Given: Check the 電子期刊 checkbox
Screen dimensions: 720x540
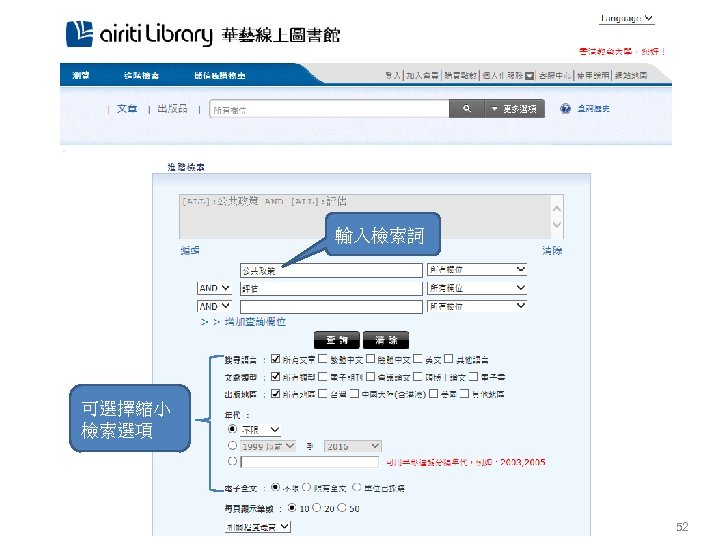Looking at the screenshot, I should point(323,377).
